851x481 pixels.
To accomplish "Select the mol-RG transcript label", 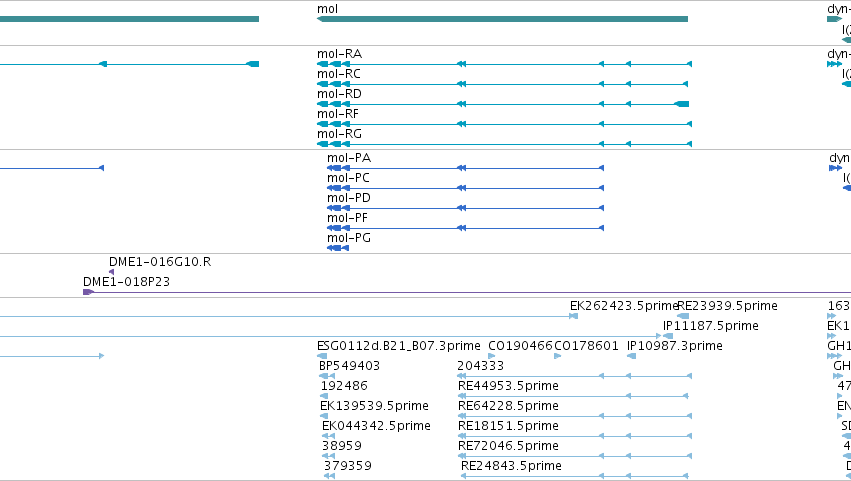I will (x=339, y=134).
